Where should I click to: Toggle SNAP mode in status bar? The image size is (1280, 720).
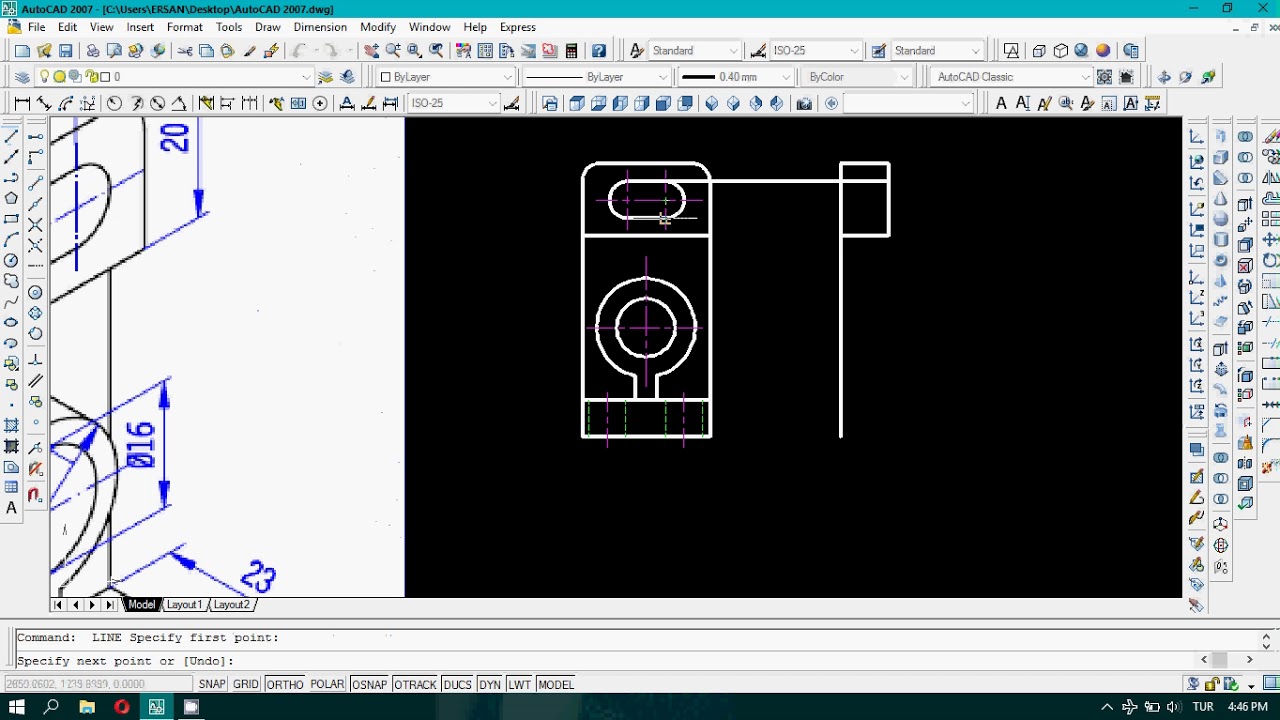[212, 685]
